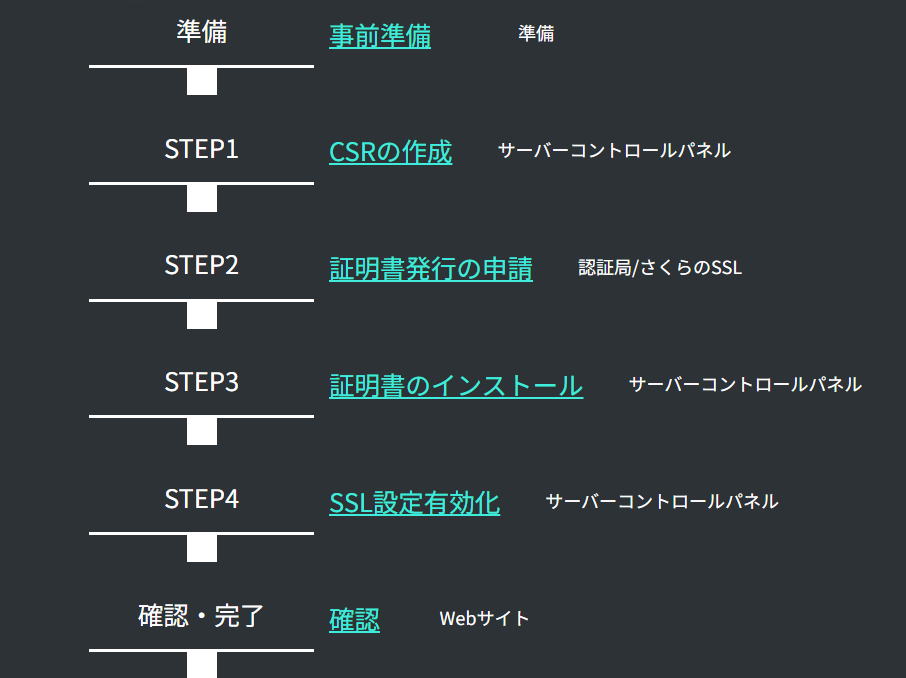Select the 準備 step heading
This screenshot has width=906, height=678.
(x=202, y=32)
